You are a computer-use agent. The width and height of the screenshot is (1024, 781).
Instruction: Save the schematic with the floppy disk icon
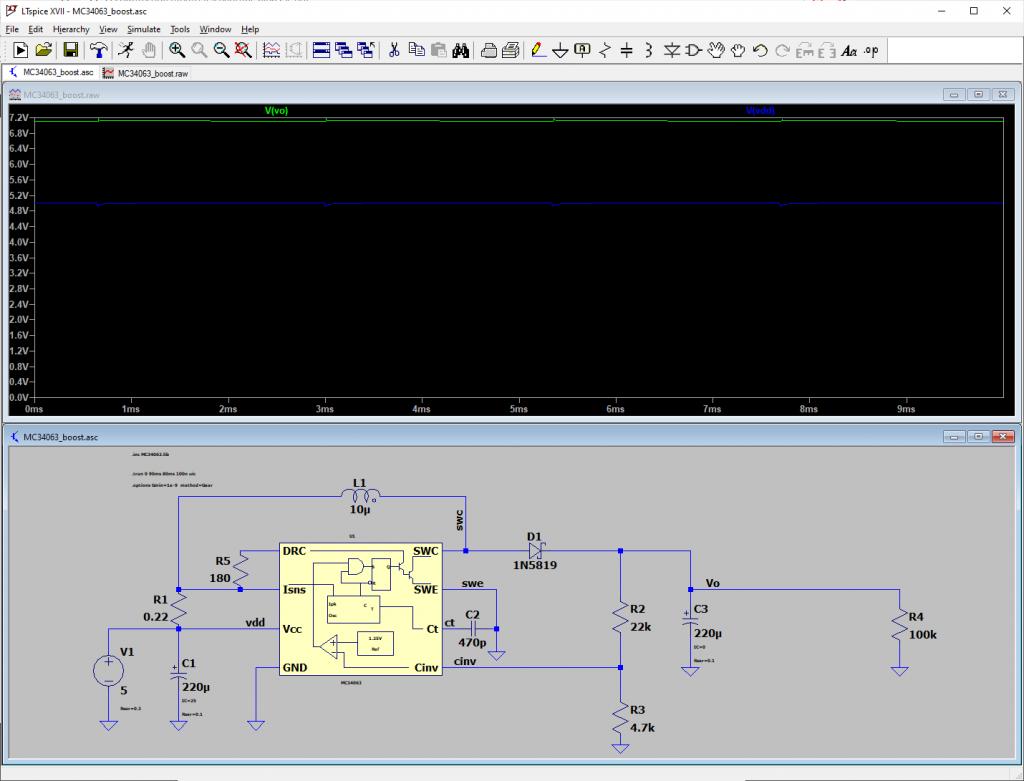pos(71,50)
